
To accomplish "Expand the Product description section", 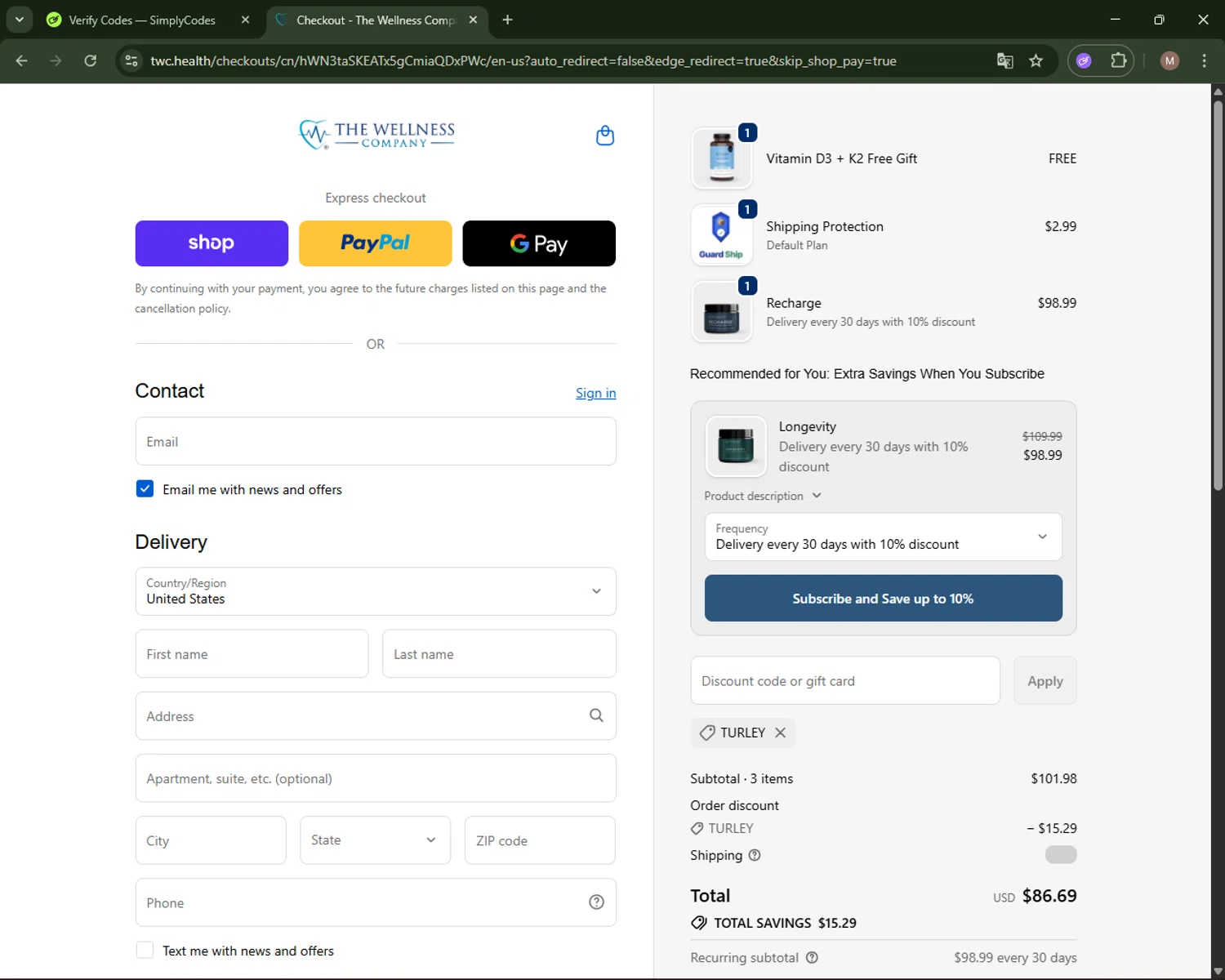I will 763,496.
